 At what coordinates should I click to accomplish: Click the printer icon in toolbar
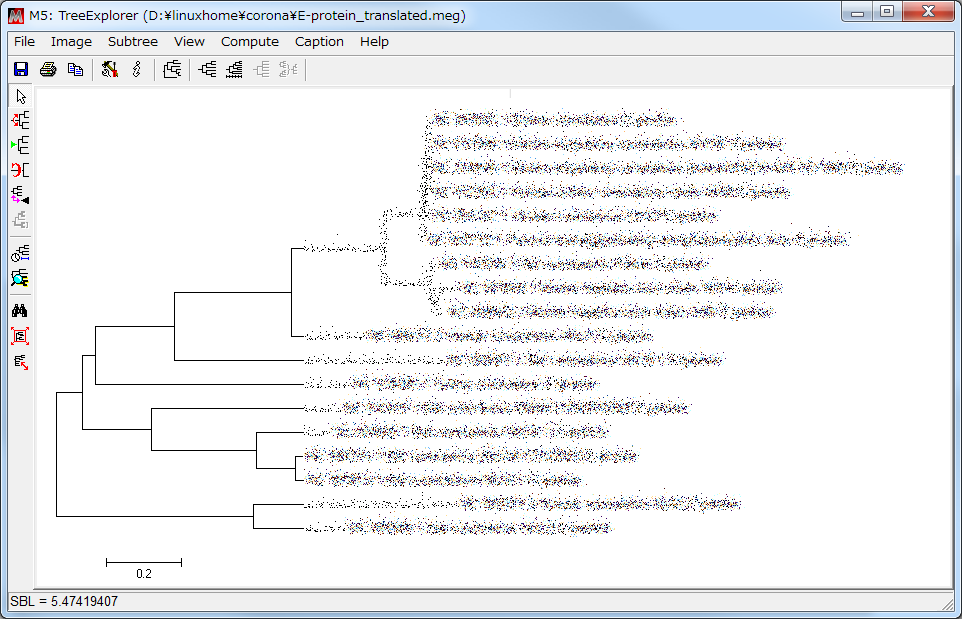point(47,70)
